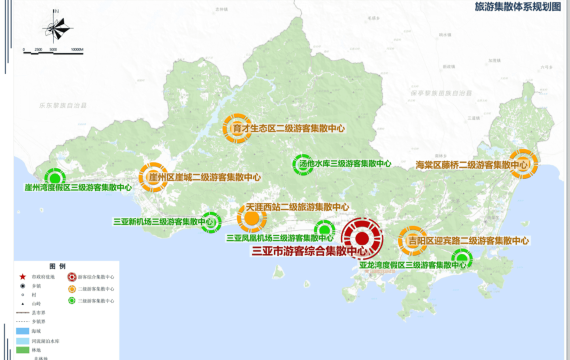Click the label 亚龙湾度假区三级游客集散中心

click(413, 265)
